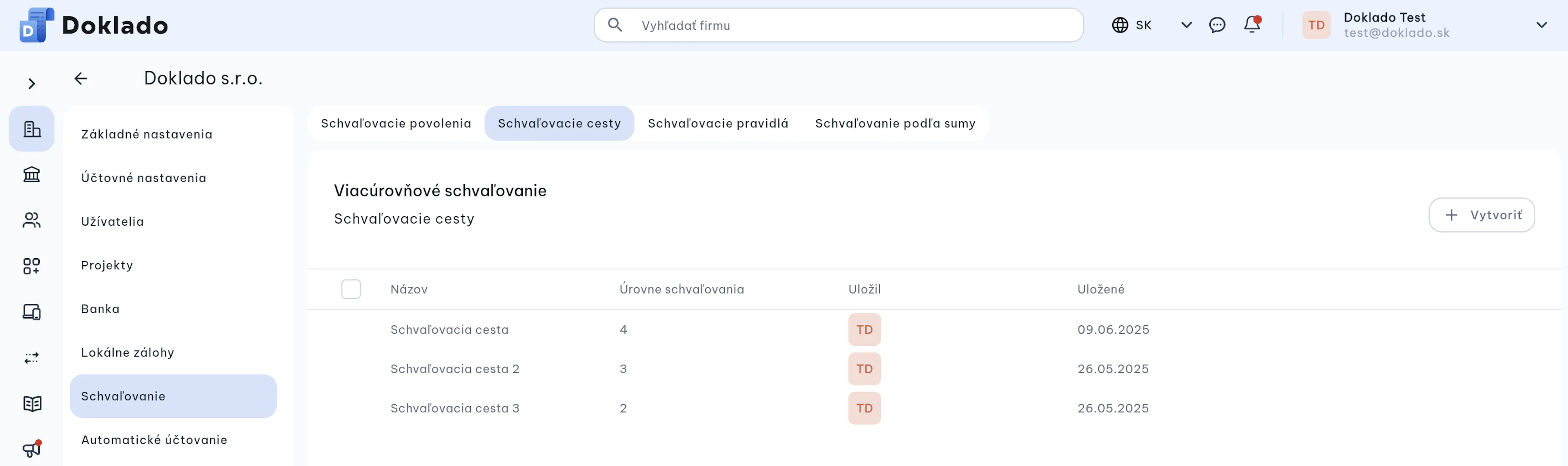Screen dimensions: 1568x466
Task: Open the devices sidebar icon
Action: coord(32,312)
